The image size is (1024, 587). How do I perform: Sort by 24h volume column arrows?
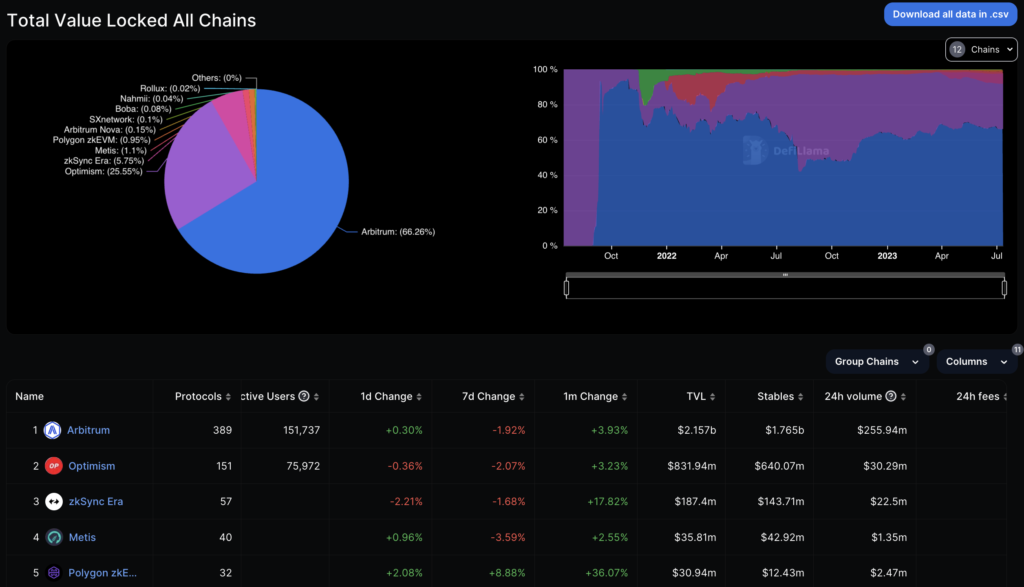(x=903, y=397)
